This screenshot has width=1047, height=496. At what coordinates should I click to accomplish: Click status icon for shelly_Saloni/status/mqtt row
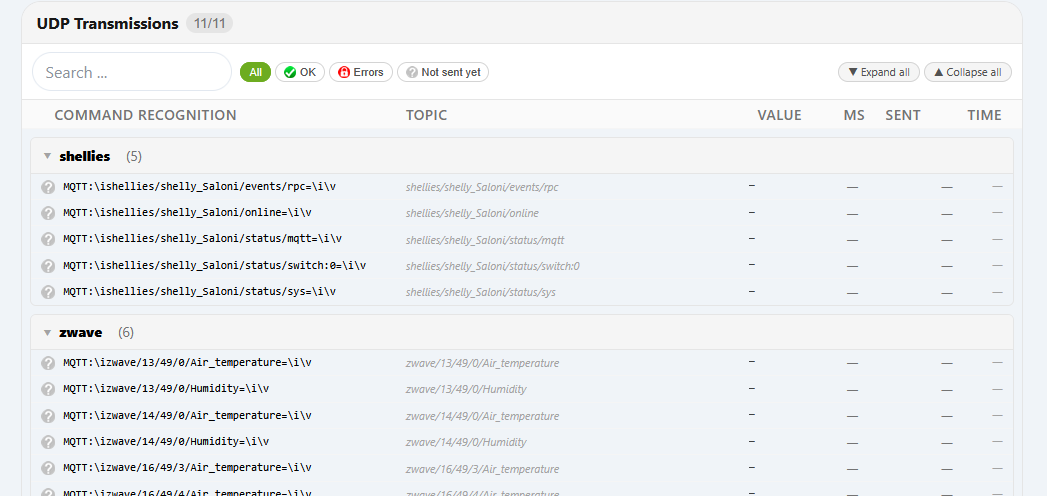pyautogui.click(x=48, y=239)
